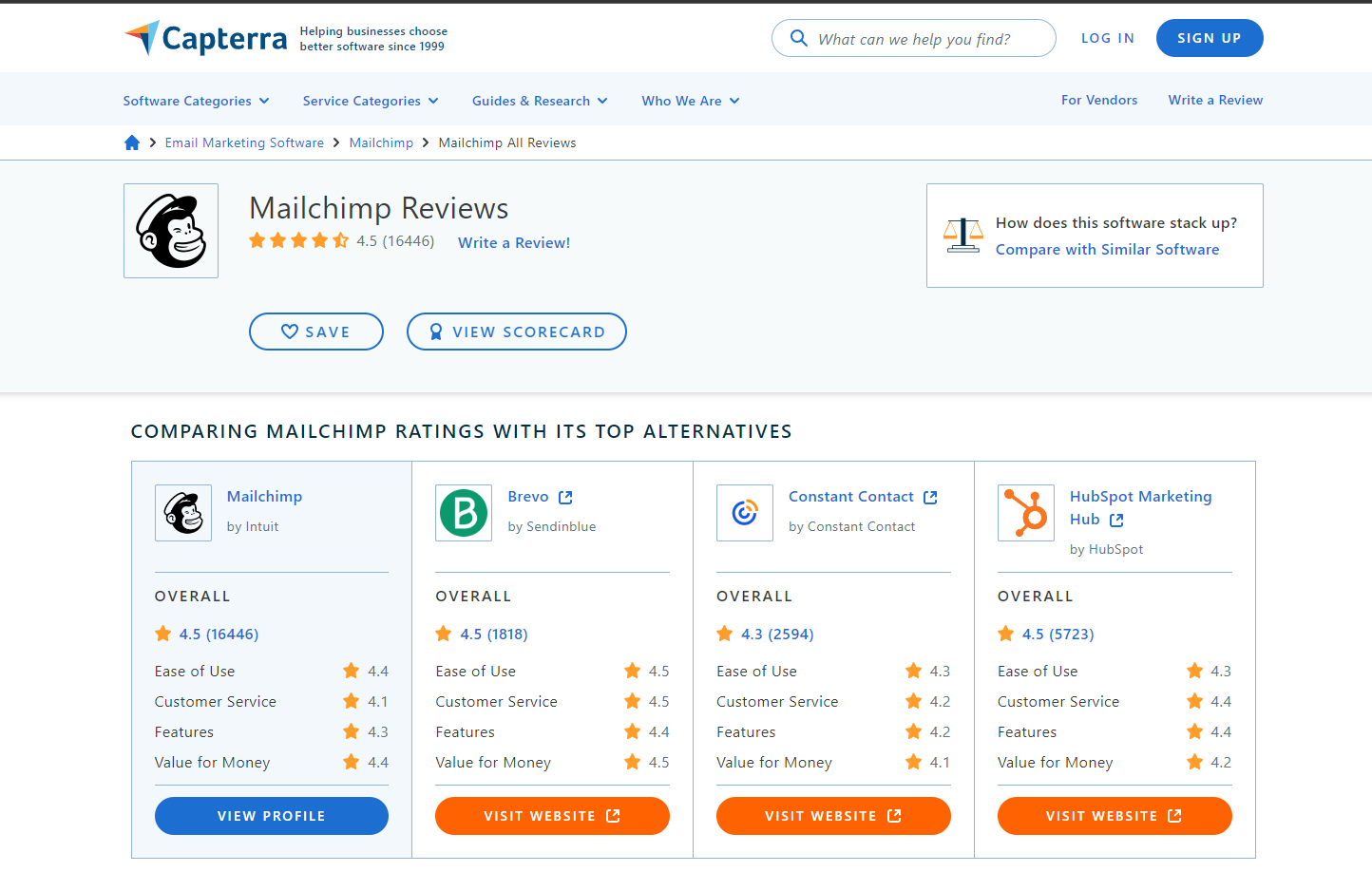Viewport: 1372px width, 872px height.
Task: Open the Mailchimp product name link in card
Action: tap(264, 496)
